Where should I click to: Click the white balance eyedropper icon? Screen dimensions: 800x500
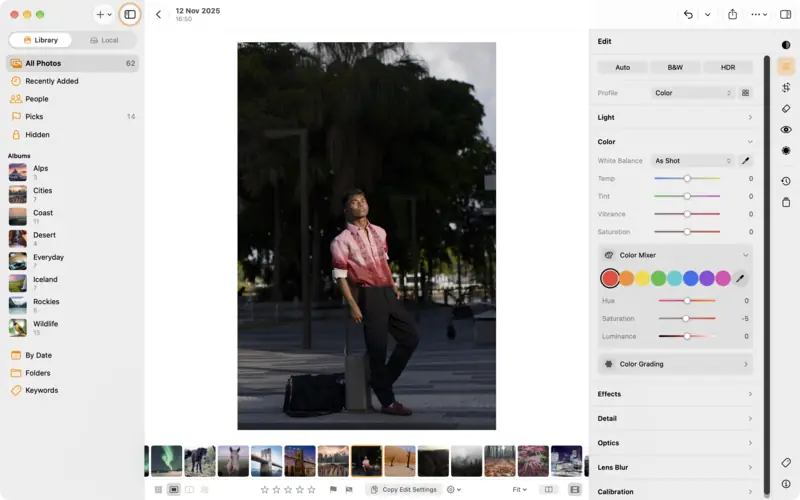point(745,161)
